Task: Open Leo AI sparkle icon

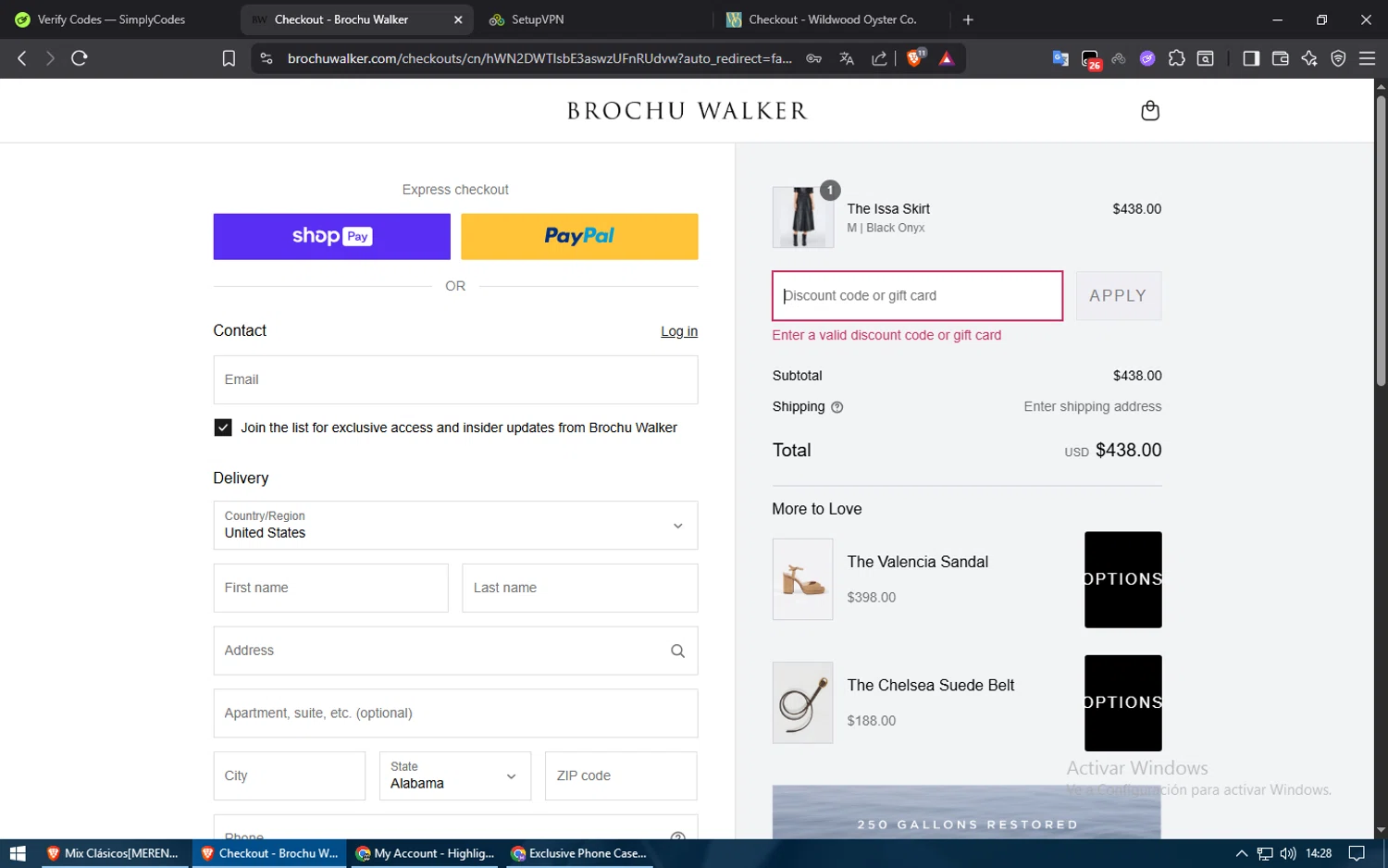Action: coord(1309,58)
